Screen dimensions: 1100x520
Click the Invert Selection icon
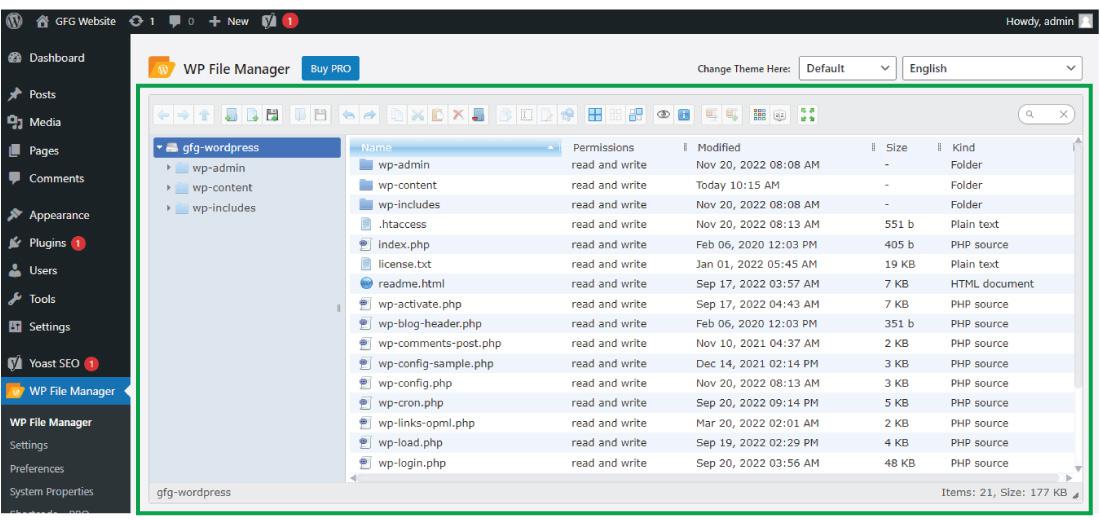tap(636, 114)
